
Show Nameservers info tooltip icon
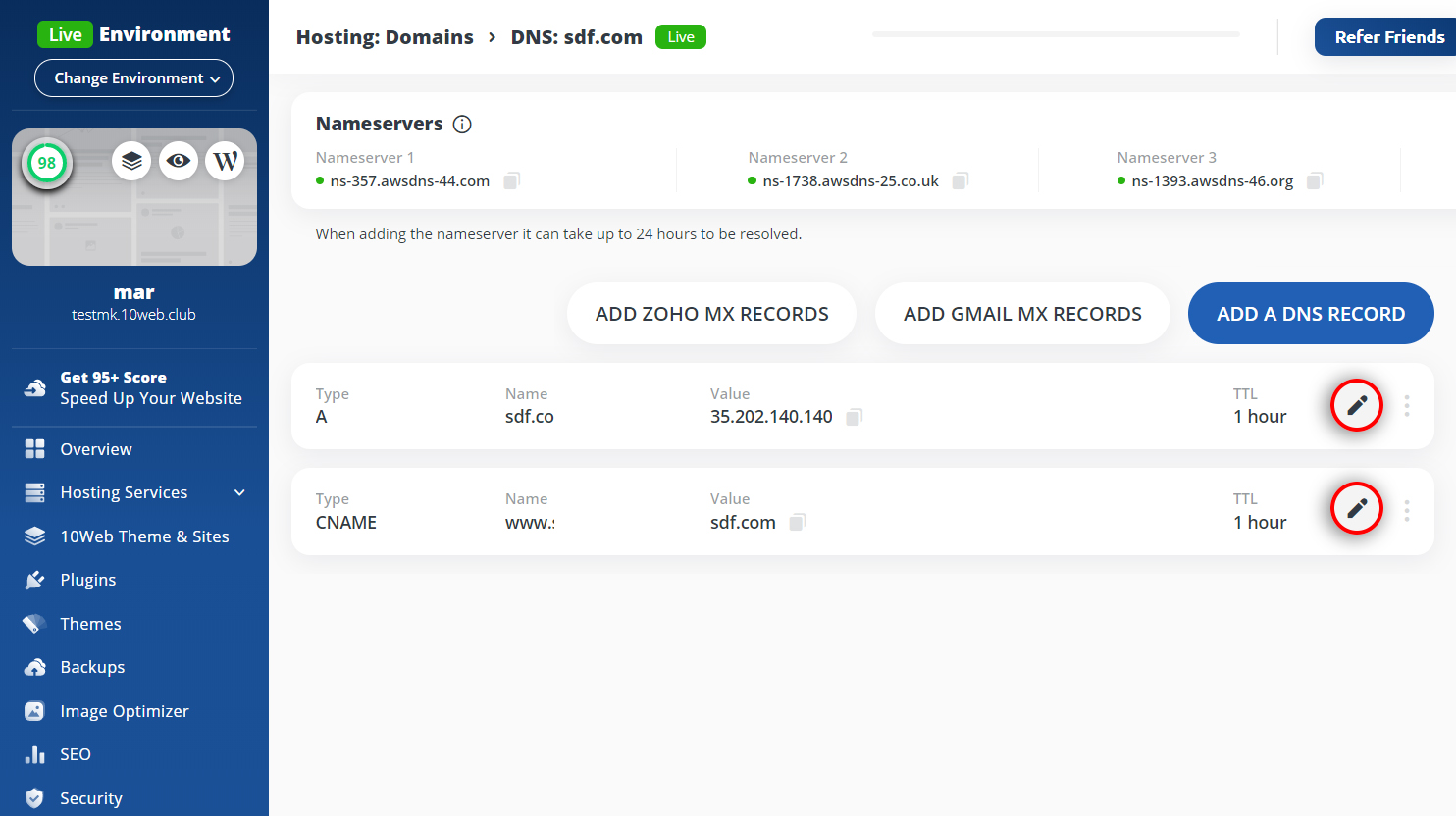pos(462,124)
